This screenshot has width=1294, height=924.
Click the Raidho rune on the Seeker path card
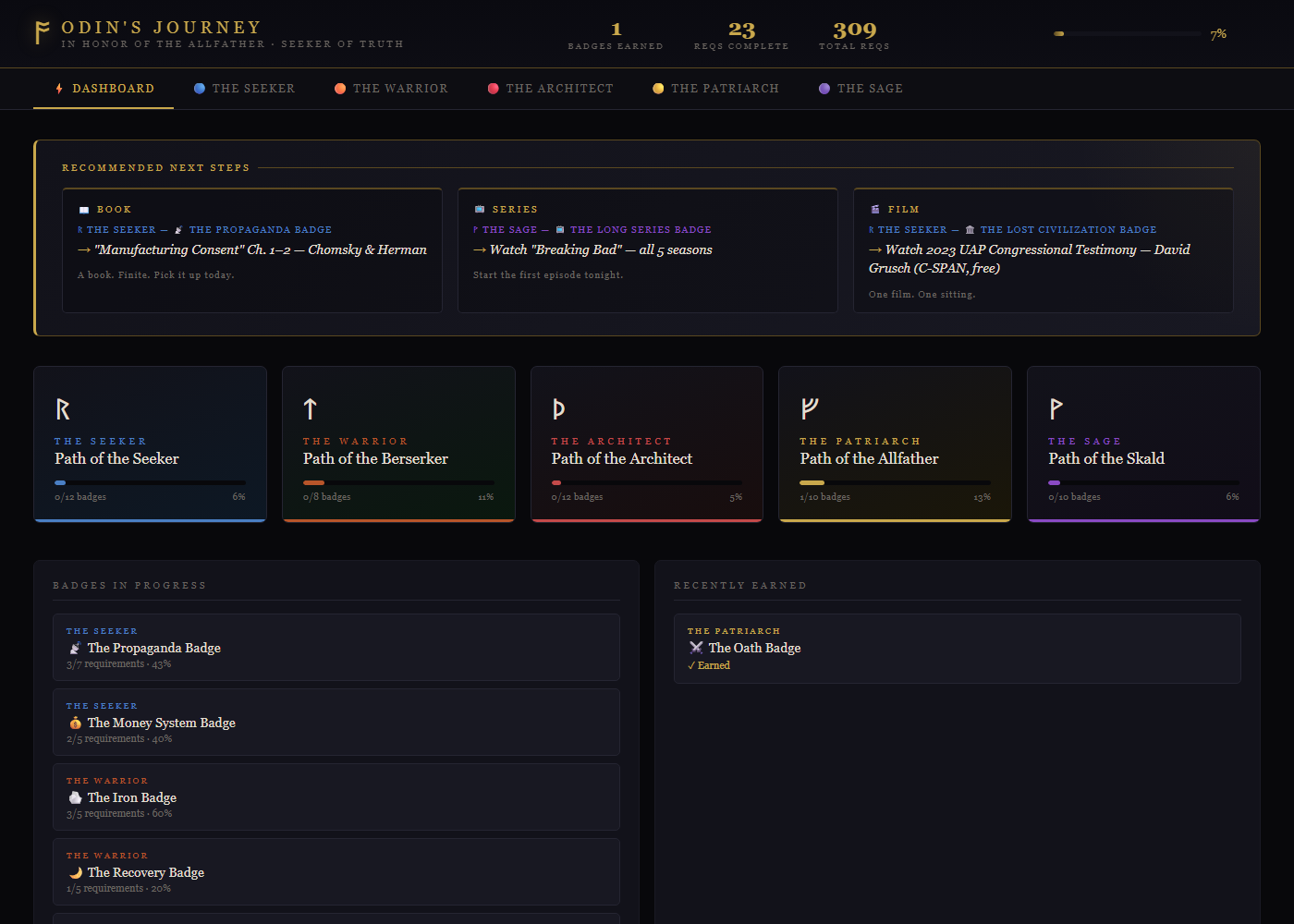(x=63, y=408)
